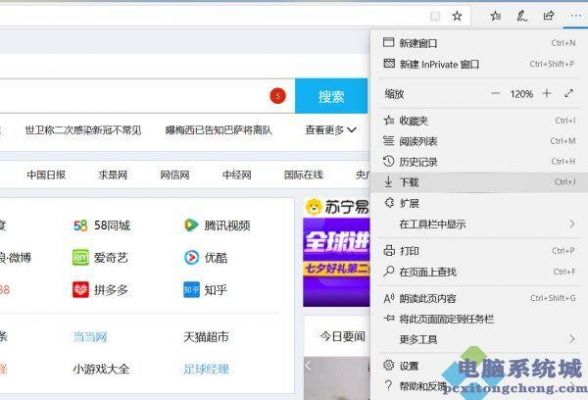This screenshot has width=588, height=400.
Task: Open 帮助和反馈 entry
Action: tap(479, 386)
